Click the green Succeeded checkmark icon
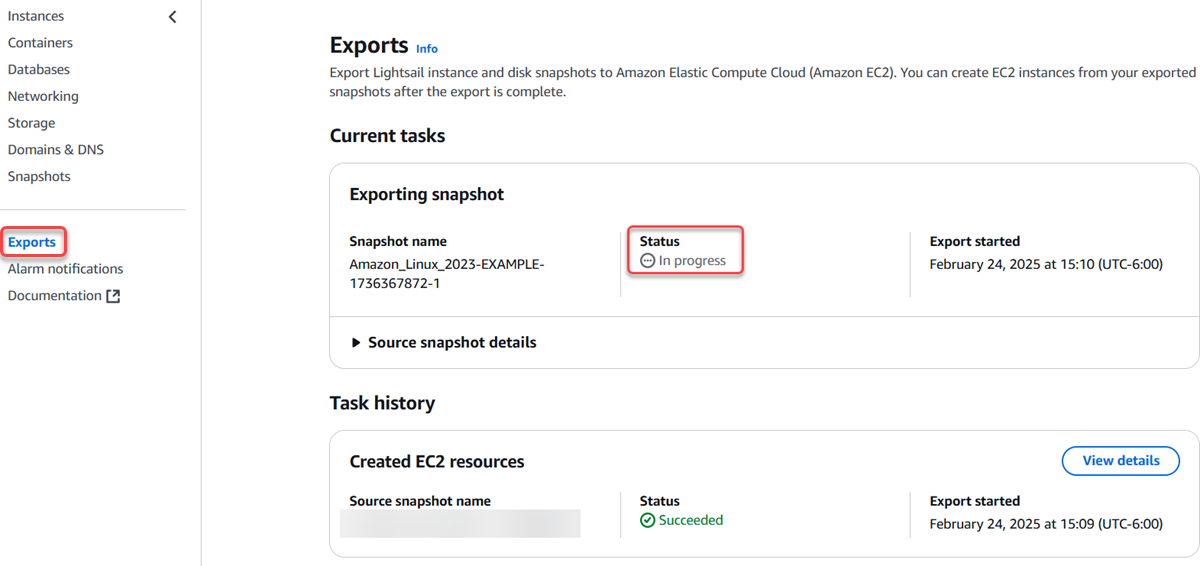Image resolution: width=1200 pixels, height=566 pixels. (647, 521)
